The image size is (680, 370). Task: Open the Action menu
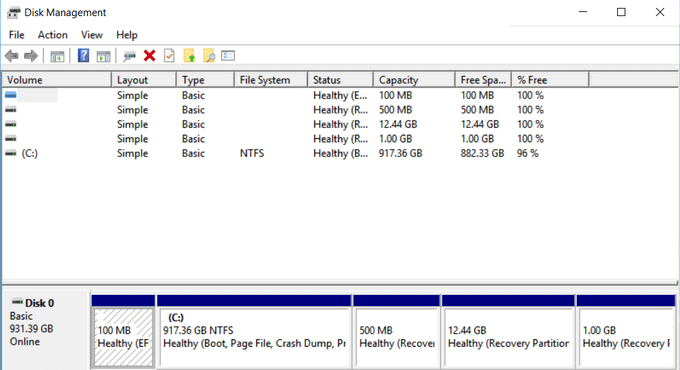(x=52, y=35)
